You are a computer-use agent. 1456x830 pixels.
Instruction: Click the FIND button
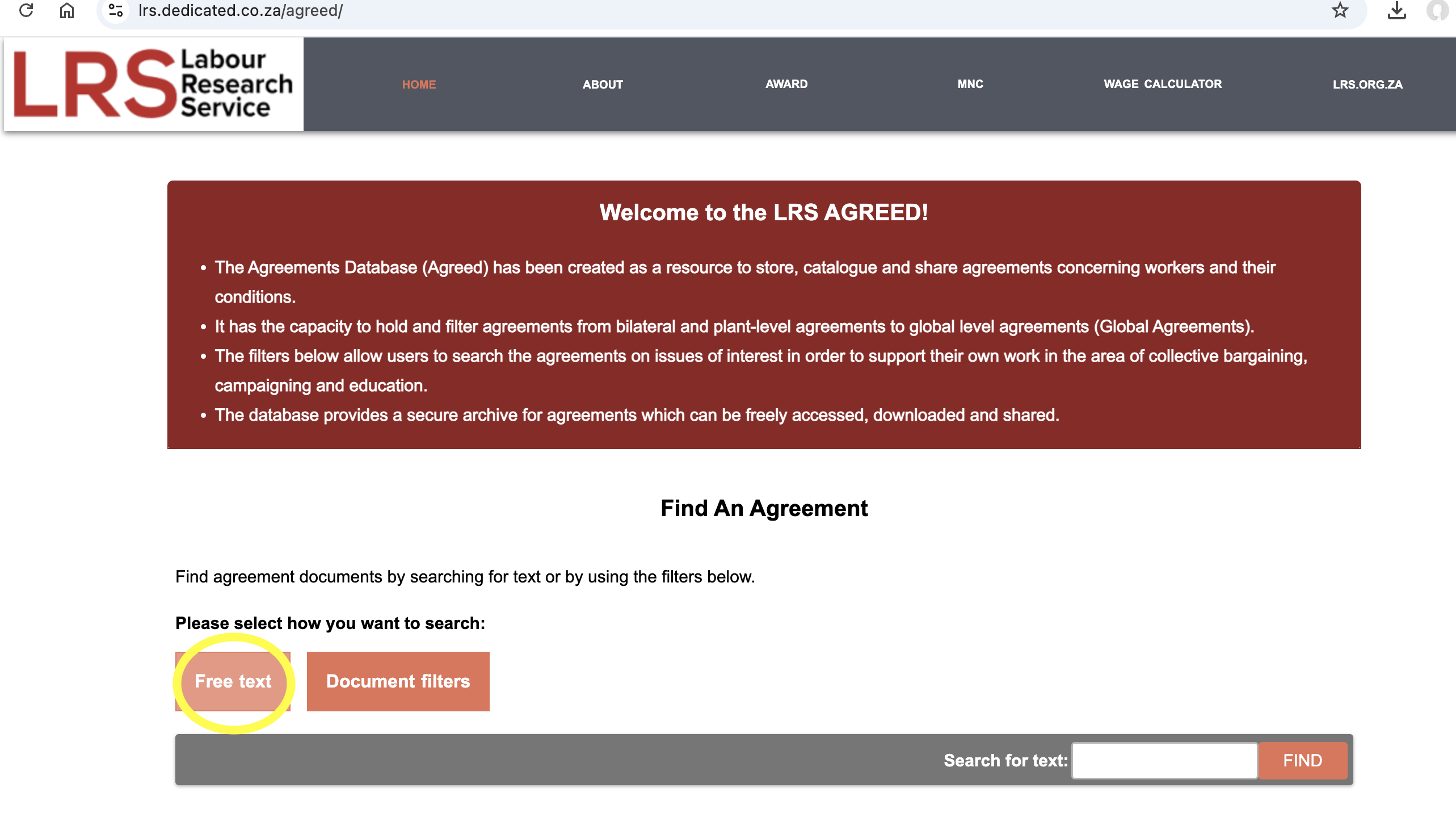tap(1303, 760)
